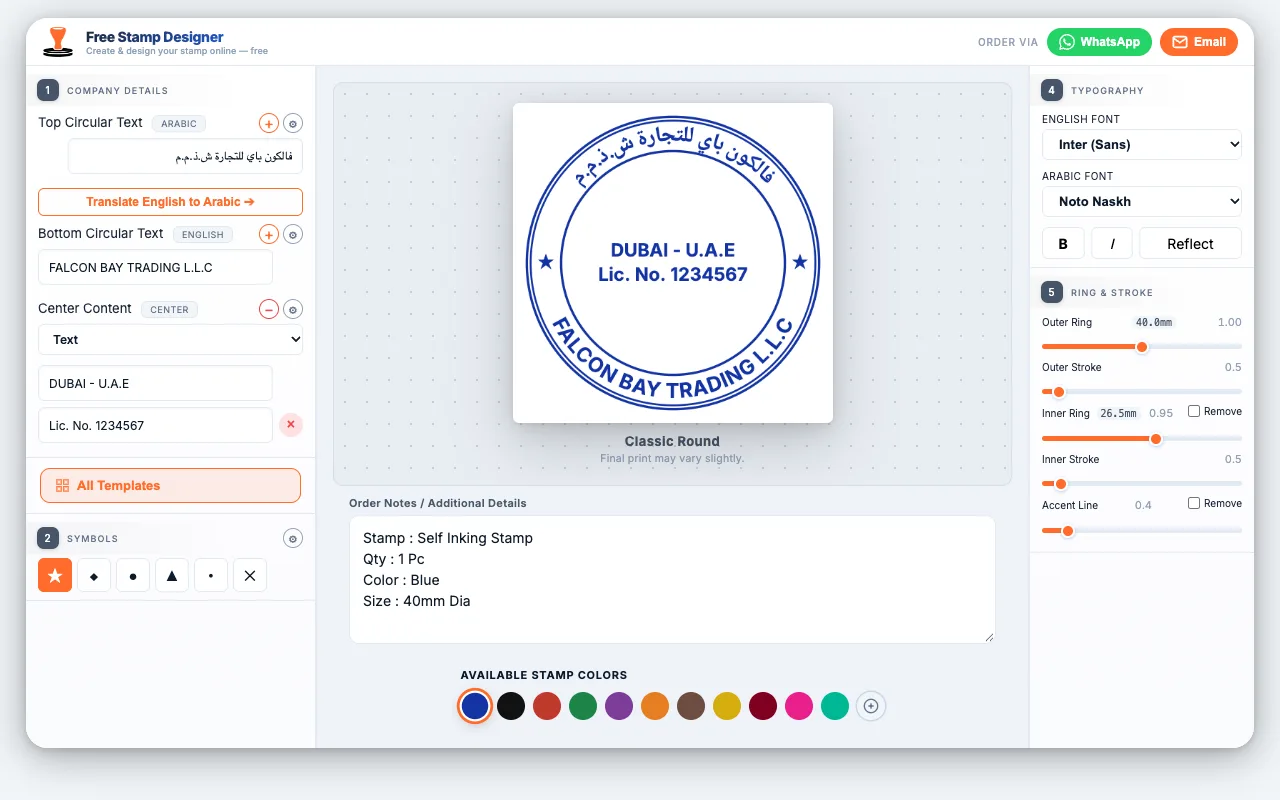The width and height of the screenshot is (1280, 800).
Task: Select the star symbol
Action: pos(55,575)
